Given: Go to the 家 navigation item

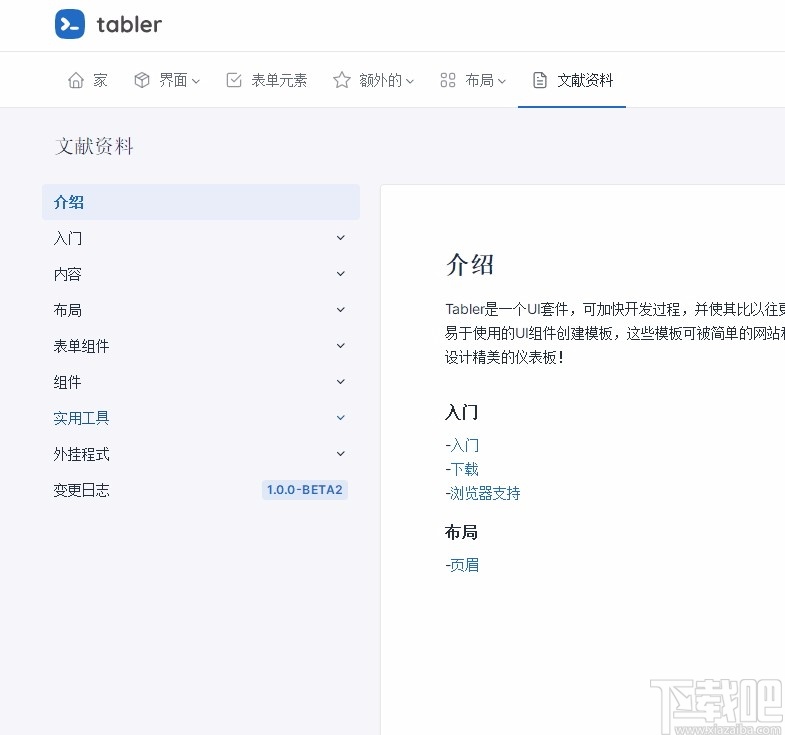Looking at the screenshot, I should pos(88,80).
